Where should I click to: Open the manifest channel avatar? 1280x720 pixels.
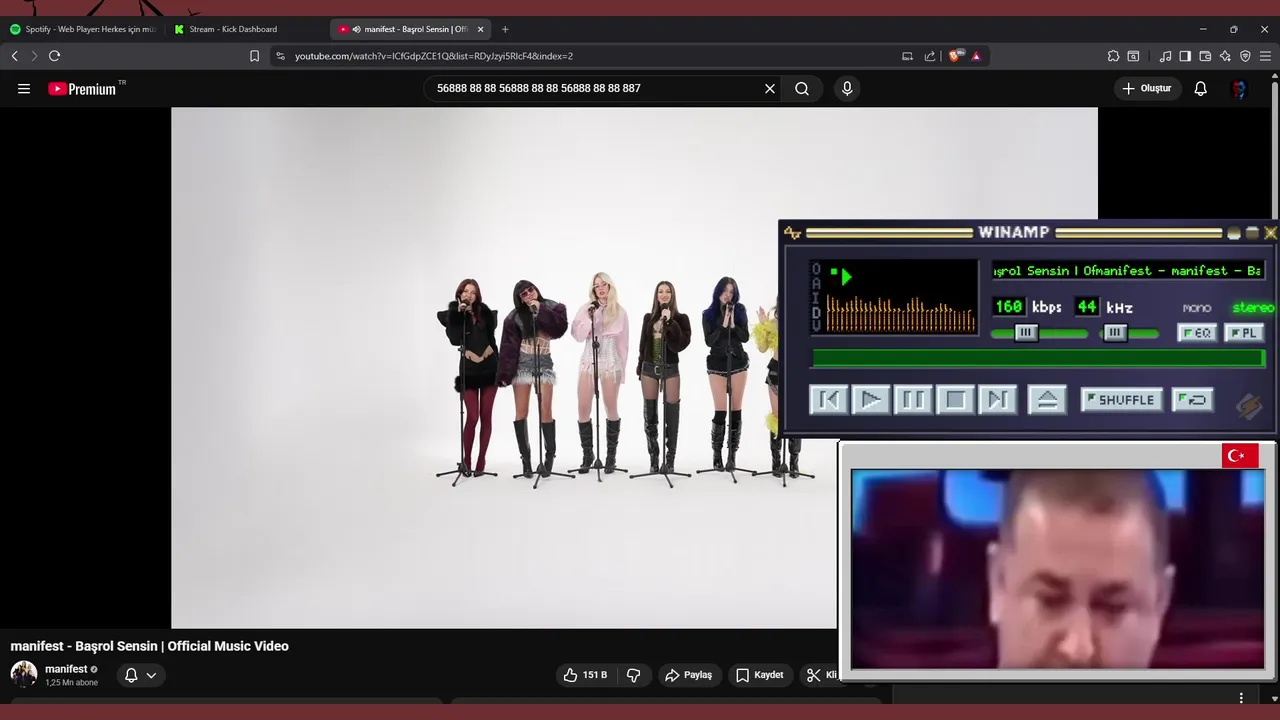[x=24, y=675]
